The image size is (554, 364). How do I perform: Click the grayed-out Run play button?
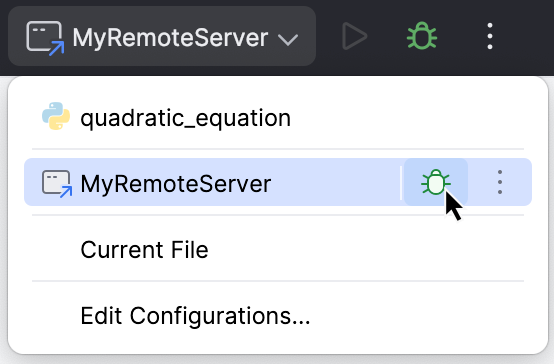click(354, 36)
